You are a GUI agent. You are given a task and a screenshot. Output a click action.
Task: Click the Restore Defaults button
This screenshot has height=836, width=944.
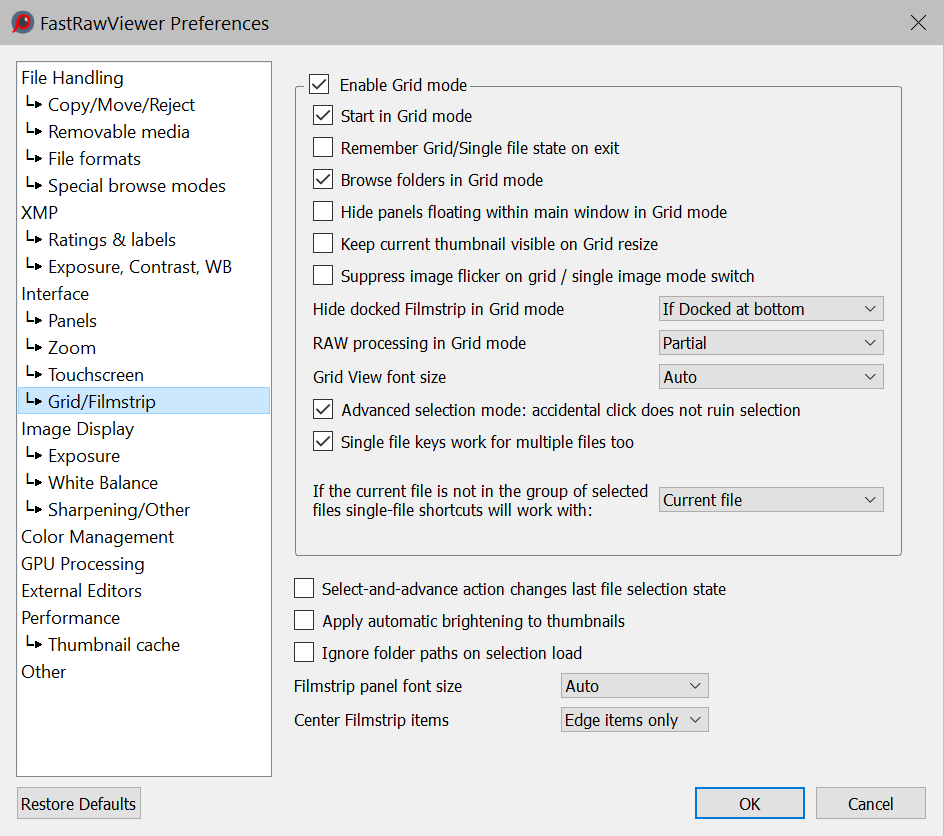(x=79, y=804)
